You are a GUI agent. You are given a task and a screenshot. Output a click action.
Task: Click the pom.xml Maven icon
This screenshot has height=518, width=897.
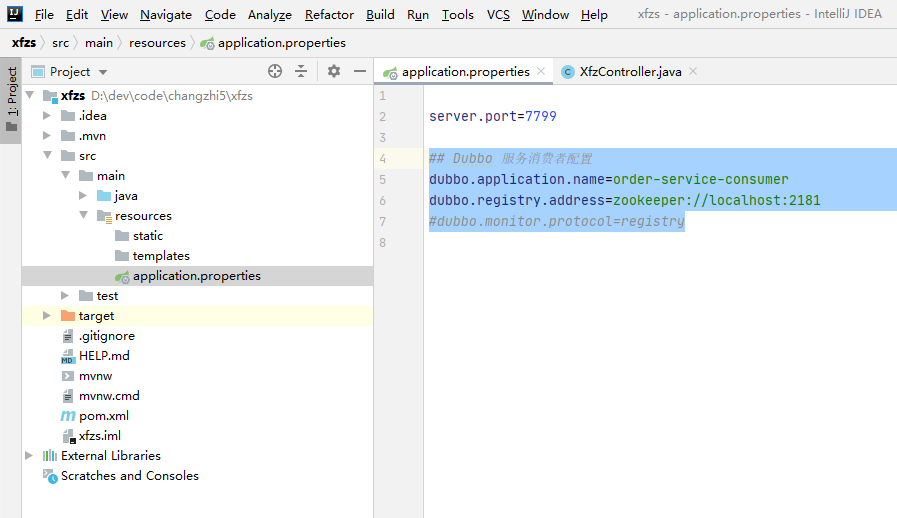pyautogui.click(x=68, y=416)
